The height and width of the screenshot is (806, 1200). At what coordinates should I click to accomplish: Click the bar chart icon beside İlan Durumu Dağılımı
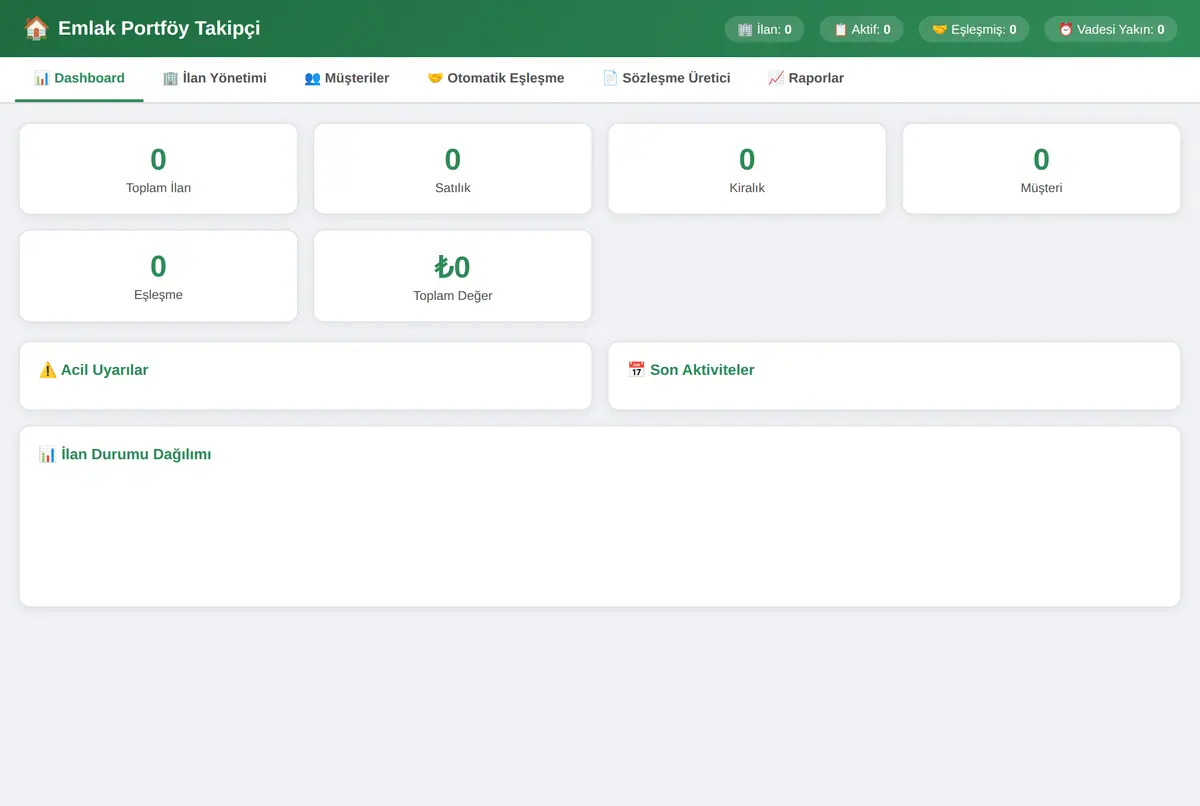48,454
